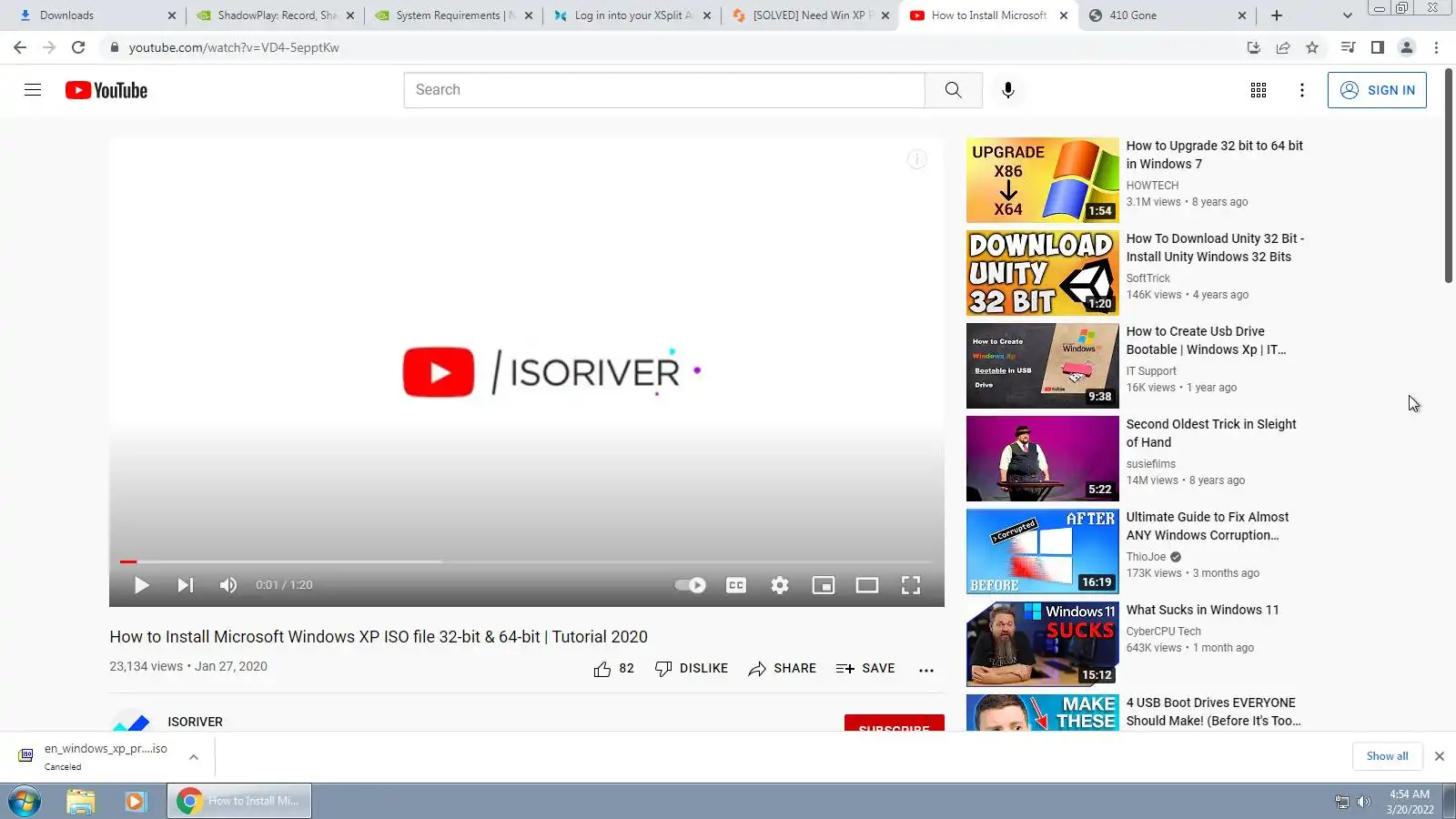
Task: Switch to the System Requirements tab
Action: point(453,15)
